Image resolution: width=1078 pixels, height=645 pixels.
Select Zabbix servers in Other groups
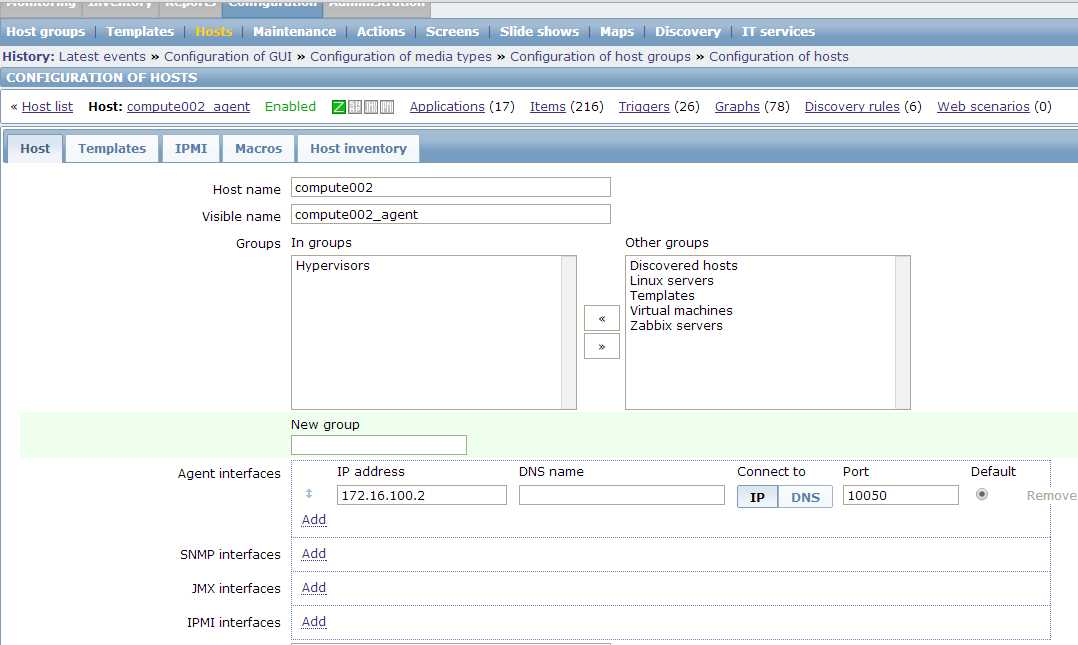676,326
